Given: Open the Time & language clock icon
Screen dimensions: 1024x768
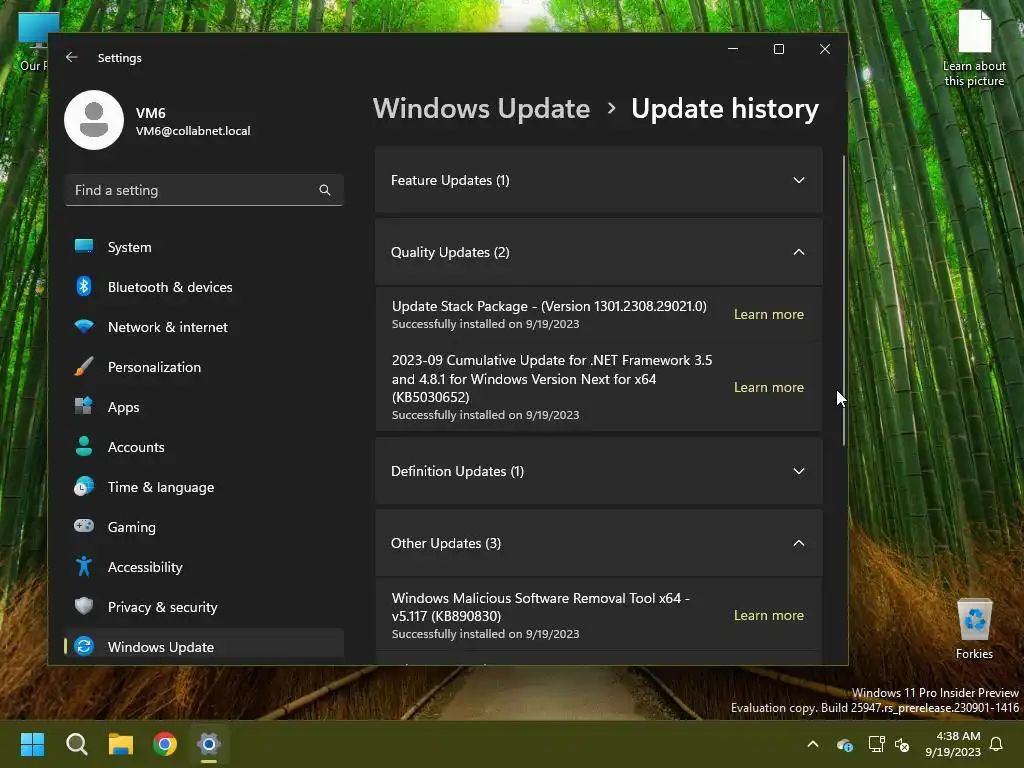Looking at the screenshot, I should (x=84, y=487).
